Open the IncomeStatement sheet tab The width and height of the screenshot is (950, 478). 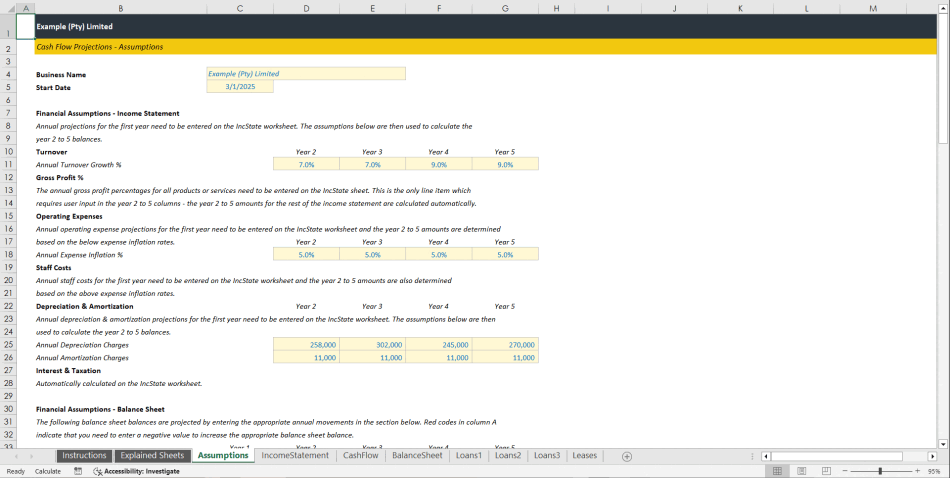[294, 456]
